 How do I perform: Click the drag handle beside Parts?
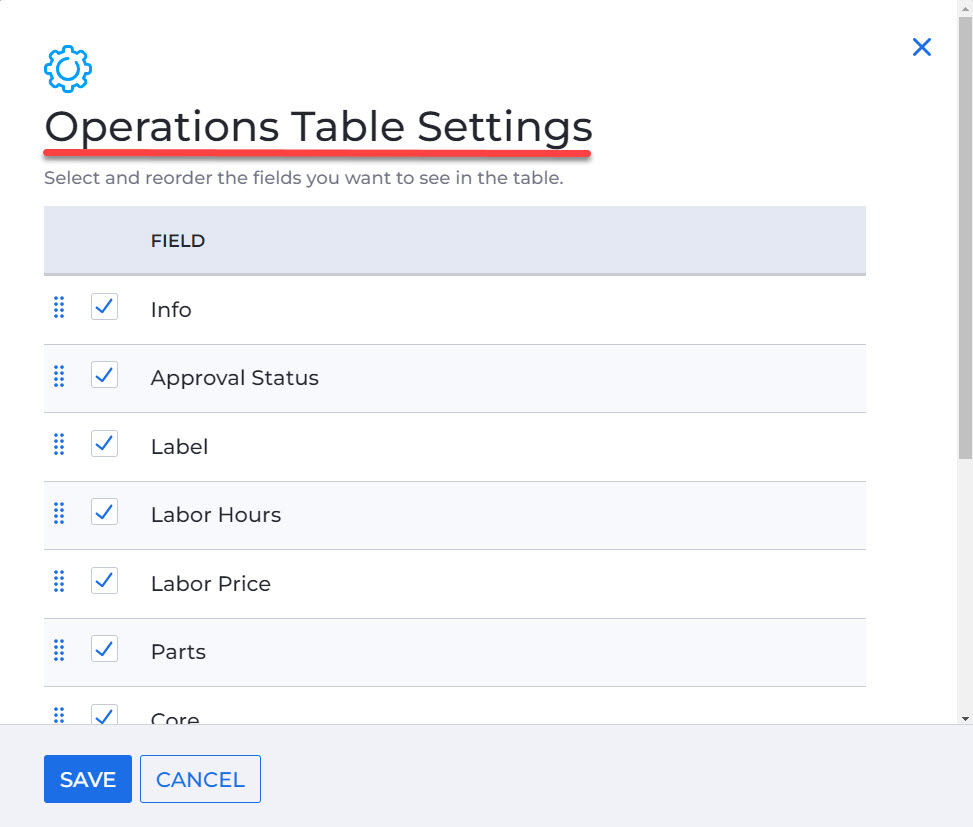59,649
